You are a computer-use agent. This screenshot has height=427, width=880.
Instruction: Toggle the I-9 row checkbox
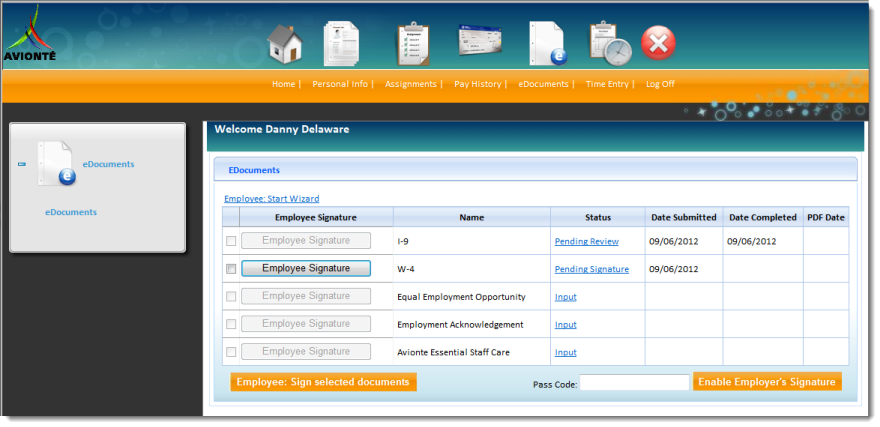(231, 241)
